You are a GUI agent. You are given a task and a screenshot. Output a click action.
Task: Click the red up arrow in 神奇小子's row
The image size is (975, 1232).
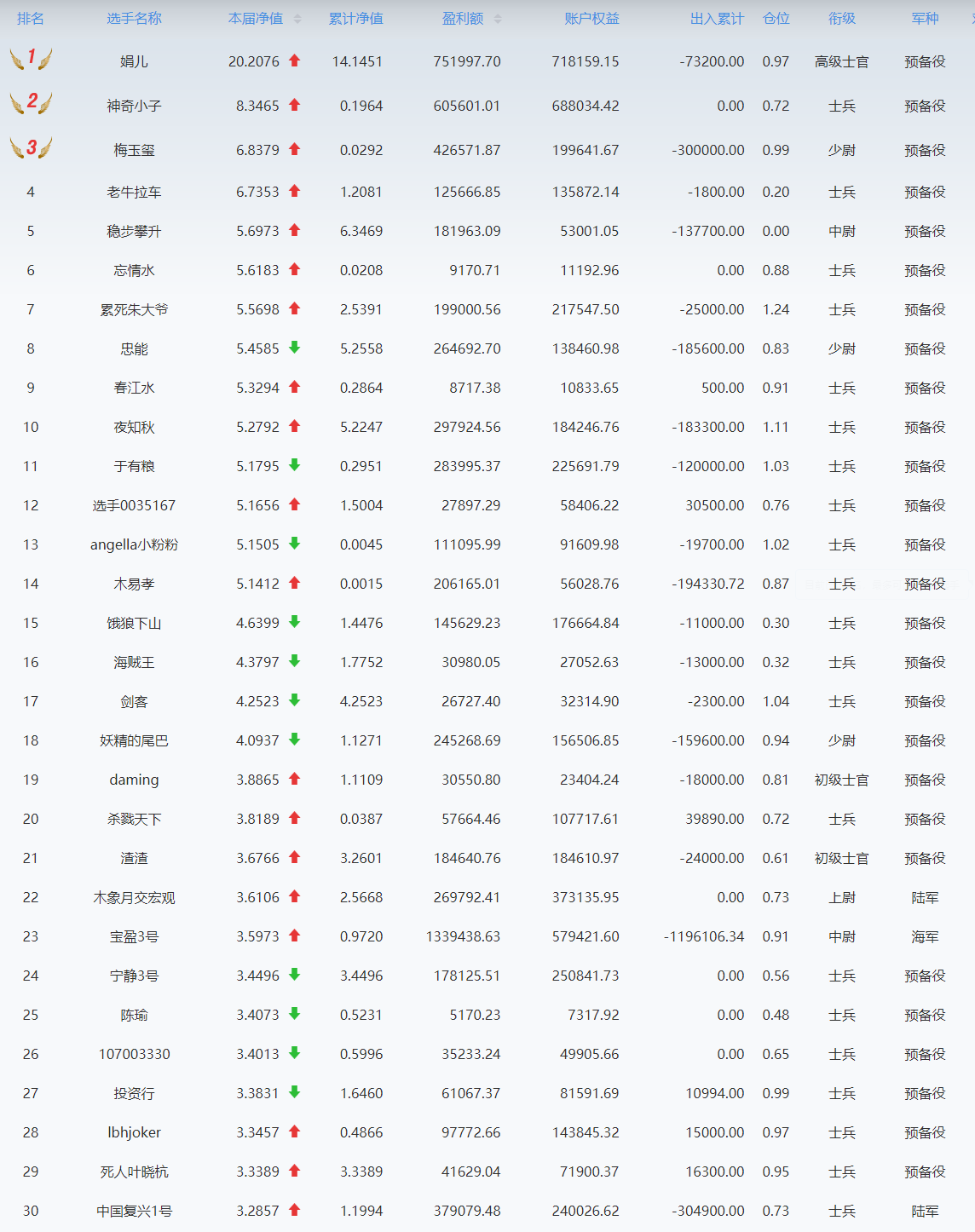[294, 105]
